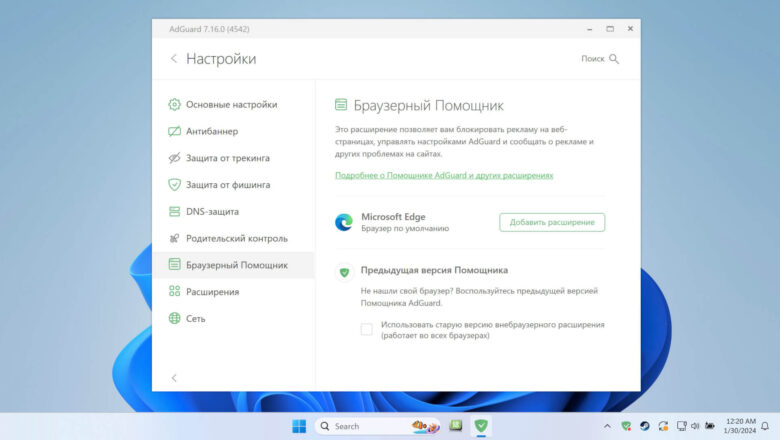This screenshot has width=780, height=440.
Task: Click the network monitor tray icon
Action: point(682,426)
